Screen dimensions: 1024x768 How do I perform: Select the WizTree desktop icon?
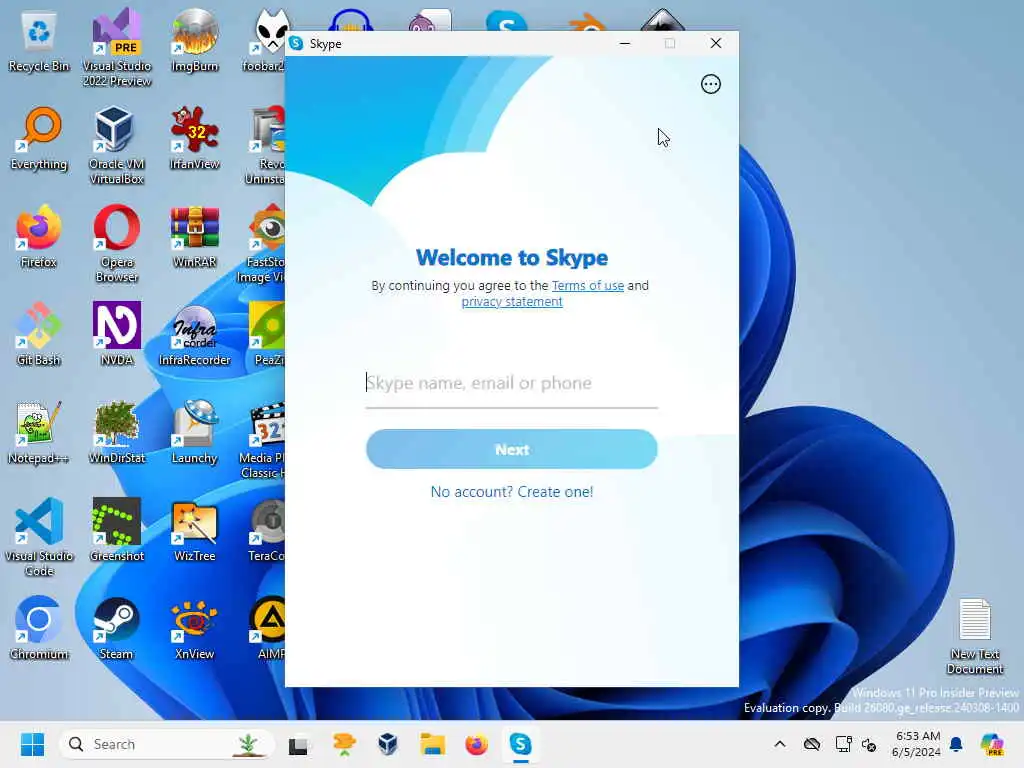point(195,531)
